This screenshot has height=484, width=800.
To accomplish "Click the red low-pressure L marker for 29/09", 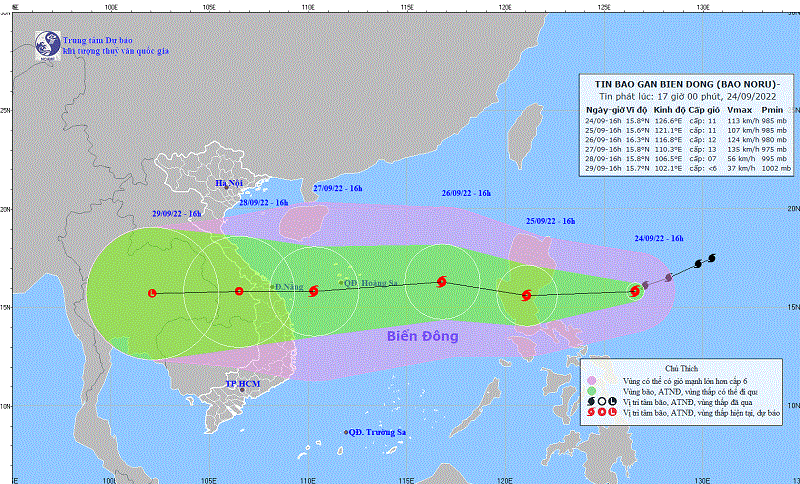I will pyautogui.click(x=152, y=293).
